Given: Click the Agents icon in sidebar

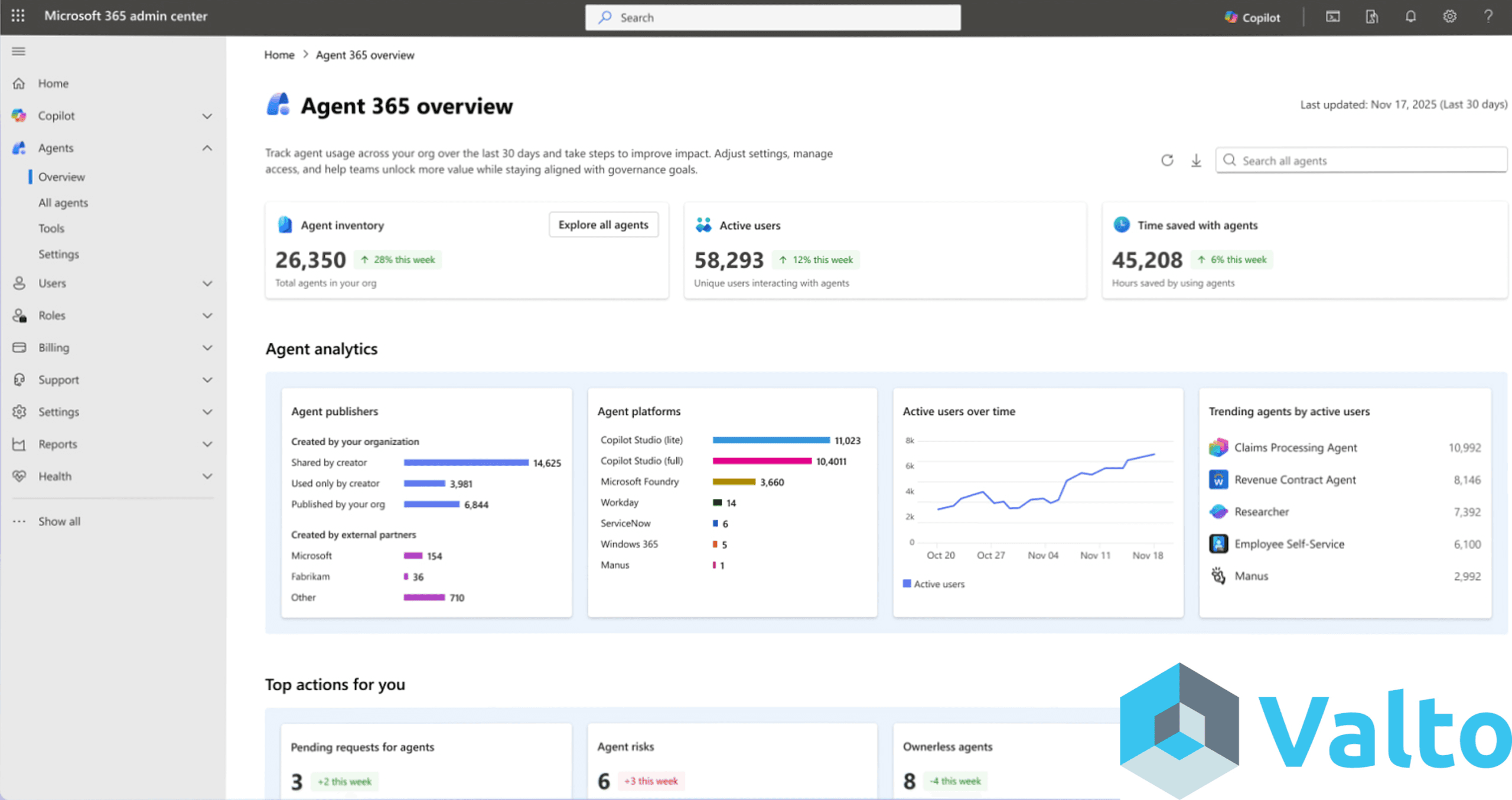Looking at the screenshot, I should pyautogui.click(x=19, y=148).
